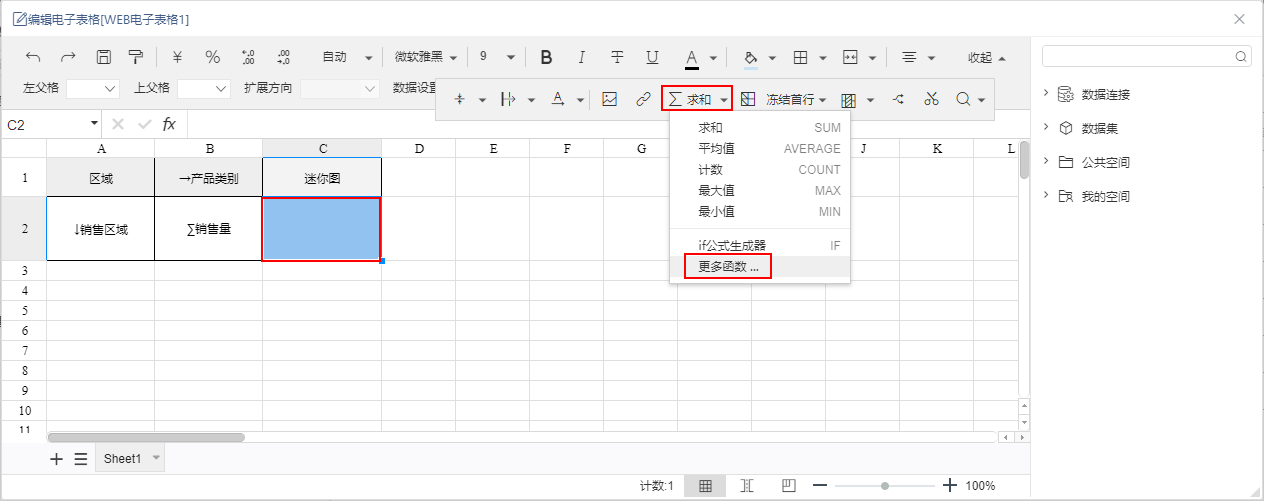Screen dimensions: 1264x501
Task: Open the font color dropdown arrow
Action: [x=713, y=58]
